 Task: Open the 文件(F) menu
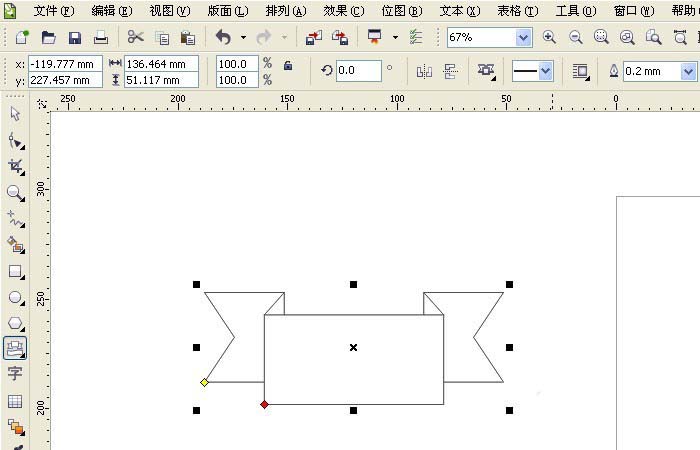54,10
